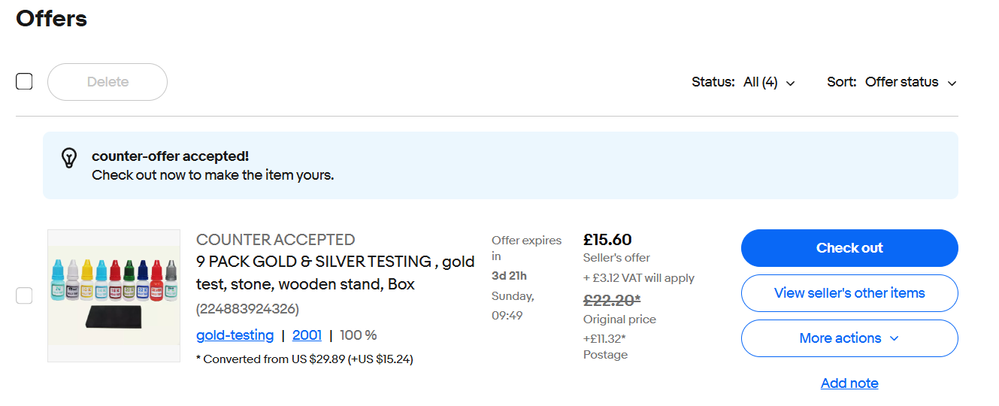
Task: Click the Add note link
Action: pos(849,383)
